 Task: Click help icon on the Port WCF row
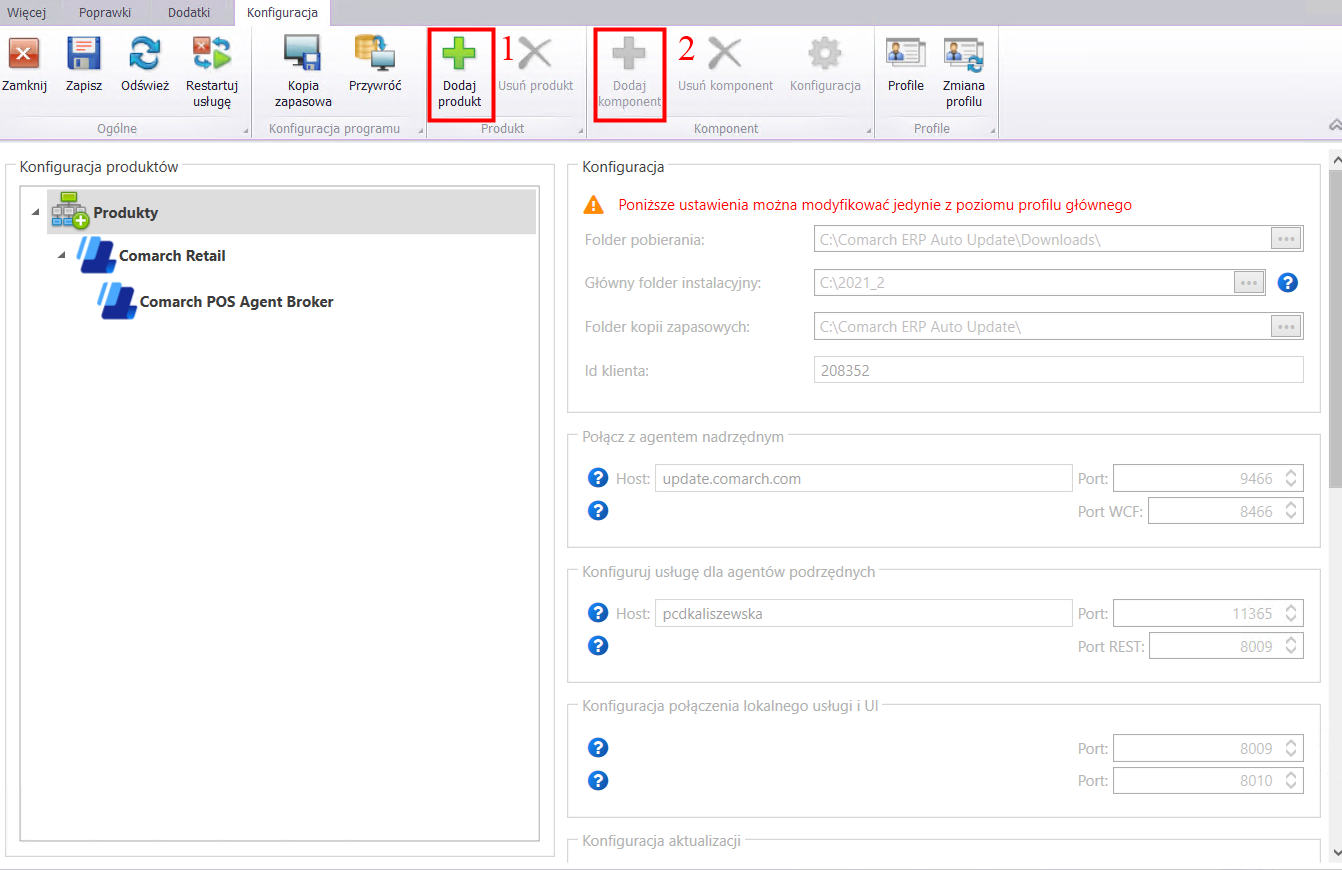(x=598, y=511)
